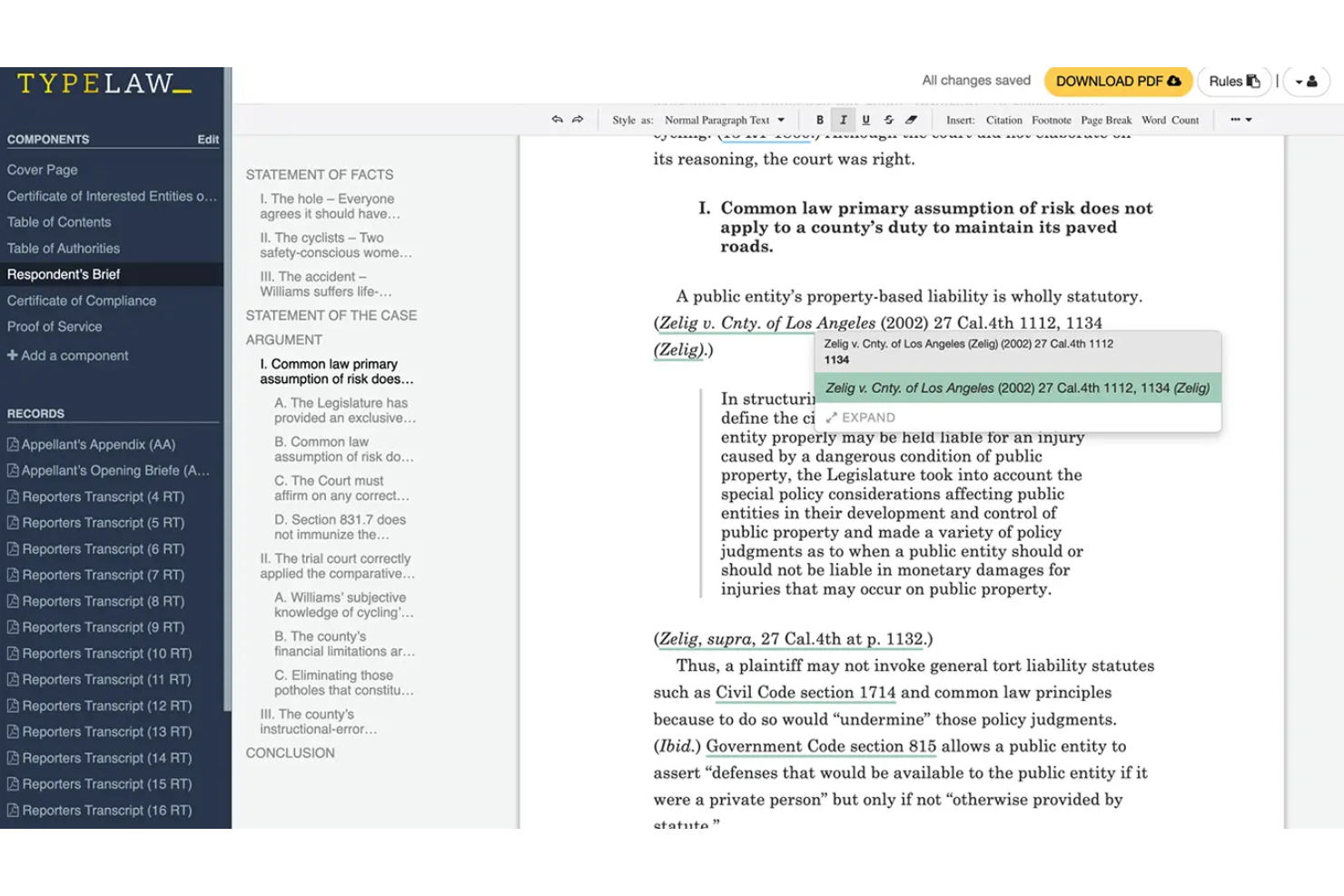The width and height of the screenshot is (1344, 896).
Task: Jump to 'C. The Court must affirm' subsection
Action: pos(342,489)
